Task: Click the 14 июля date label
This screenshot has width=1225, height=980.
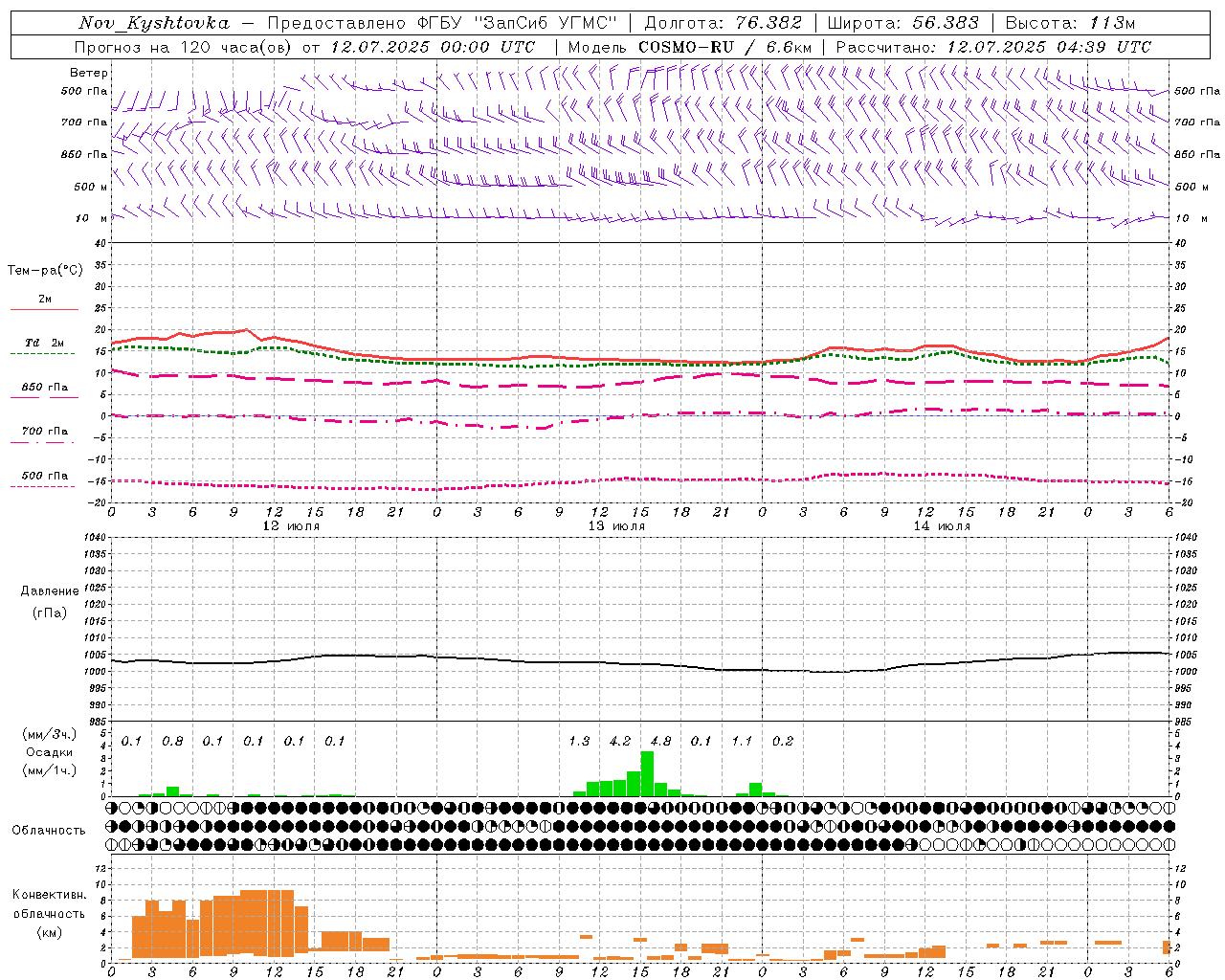Action: [942, 526]
